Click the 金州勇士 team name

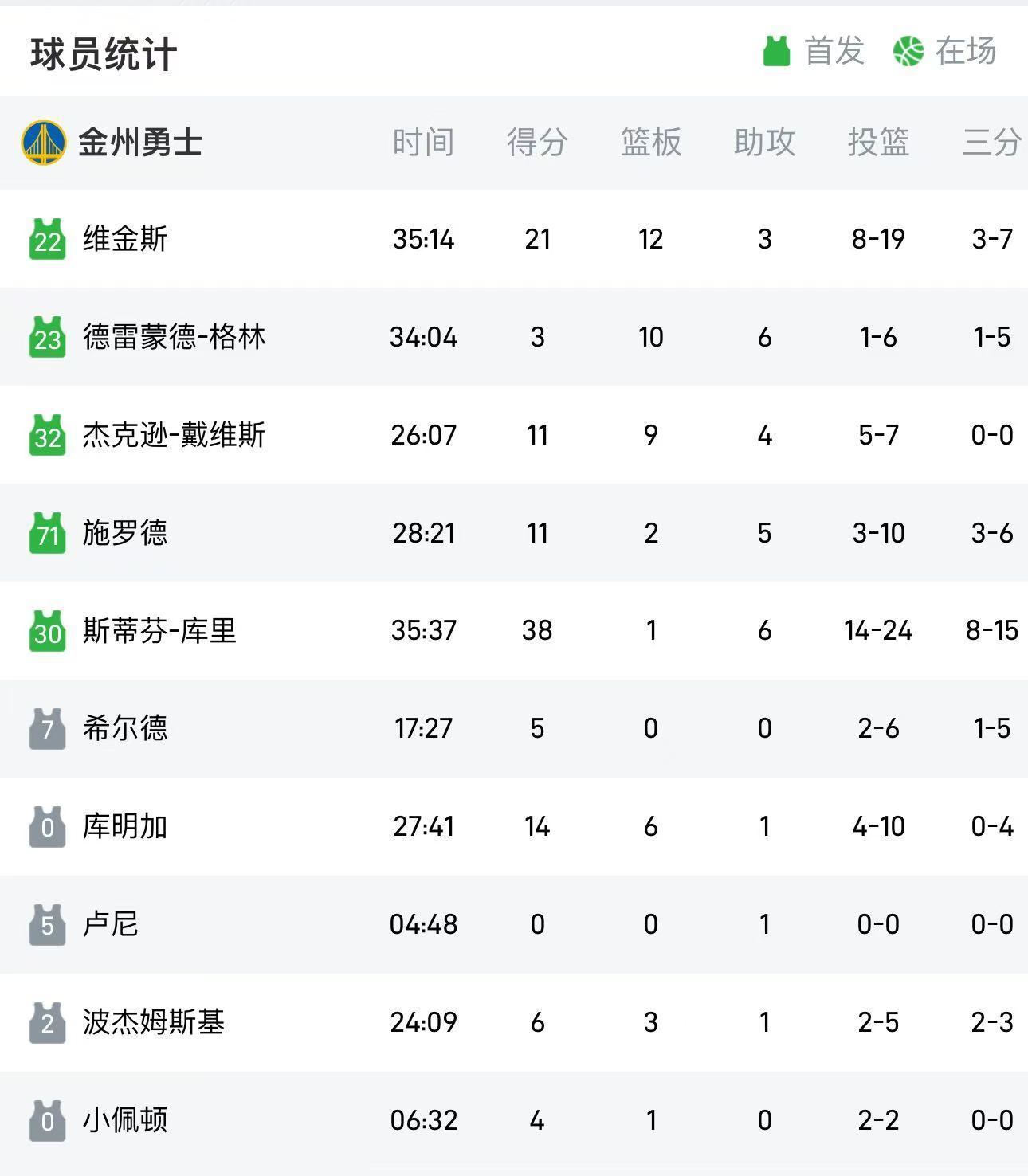140,143
